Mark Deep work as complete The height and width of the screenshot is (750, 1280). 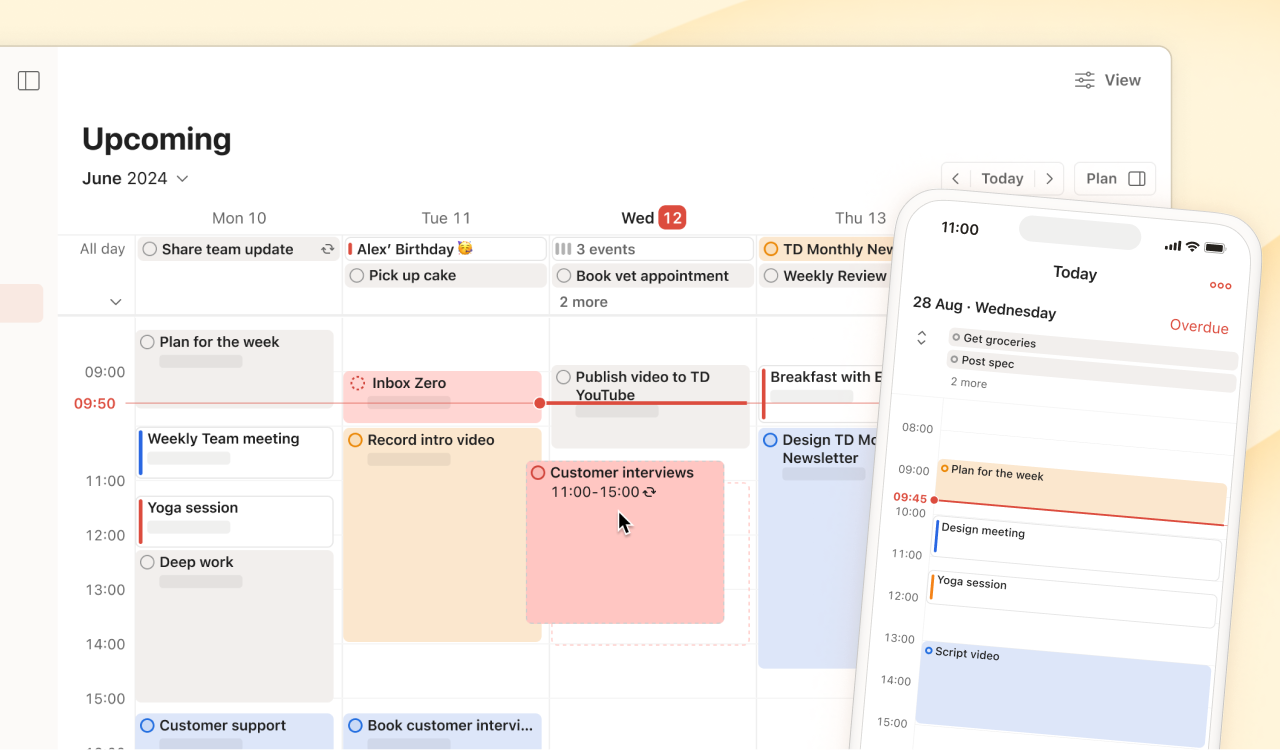tap(147, 562)
